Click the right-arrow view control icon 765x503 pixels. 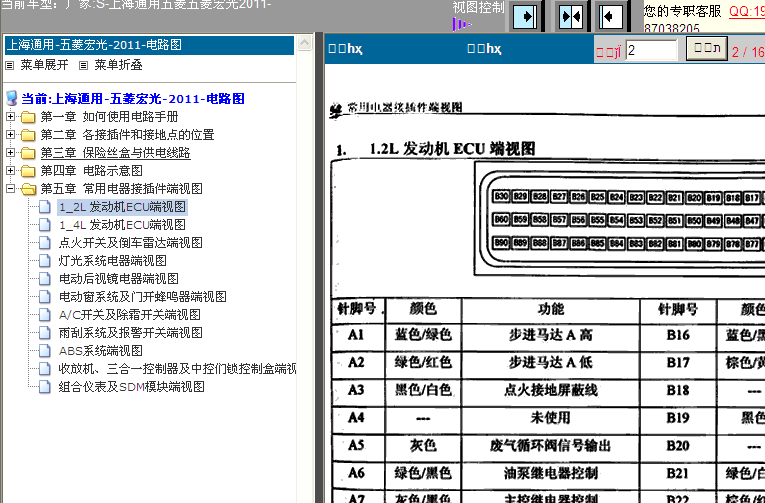(x=525, y=17)
